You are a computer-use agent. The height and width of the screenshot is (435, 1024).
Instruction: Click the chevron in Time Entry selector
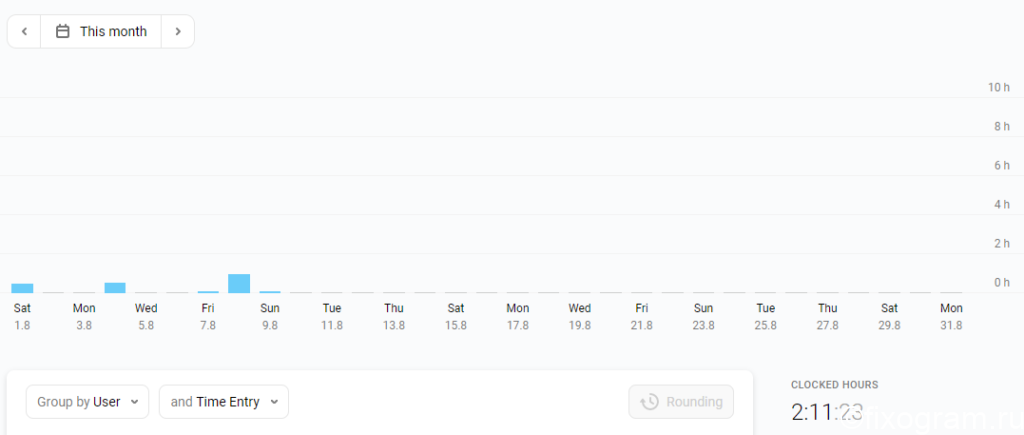[x=274, y=402]
